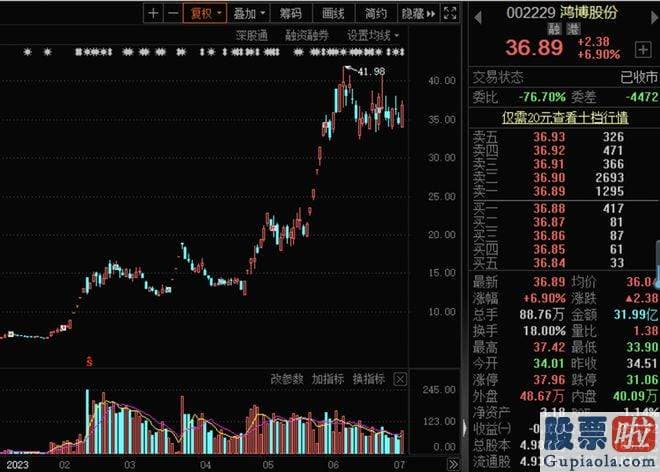Go to previous stock arrow
Image resolution: width=660 pixels, height=472 pixels.
coord(478,18)
